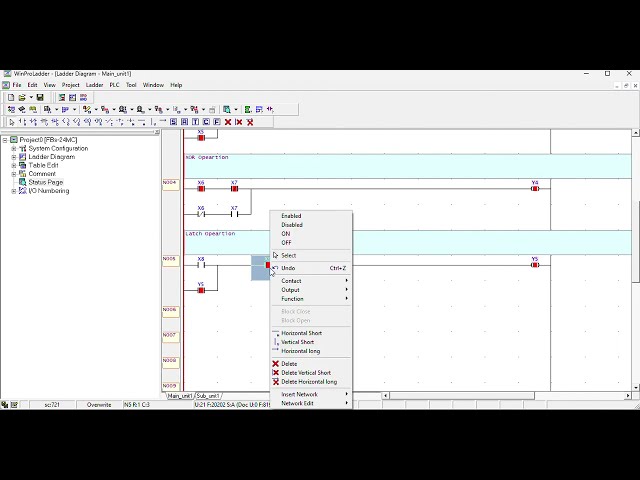Pick the normally open contact tool
This screenshot has width=640, height=480.
pyautogui.click(x=23, y=122)
